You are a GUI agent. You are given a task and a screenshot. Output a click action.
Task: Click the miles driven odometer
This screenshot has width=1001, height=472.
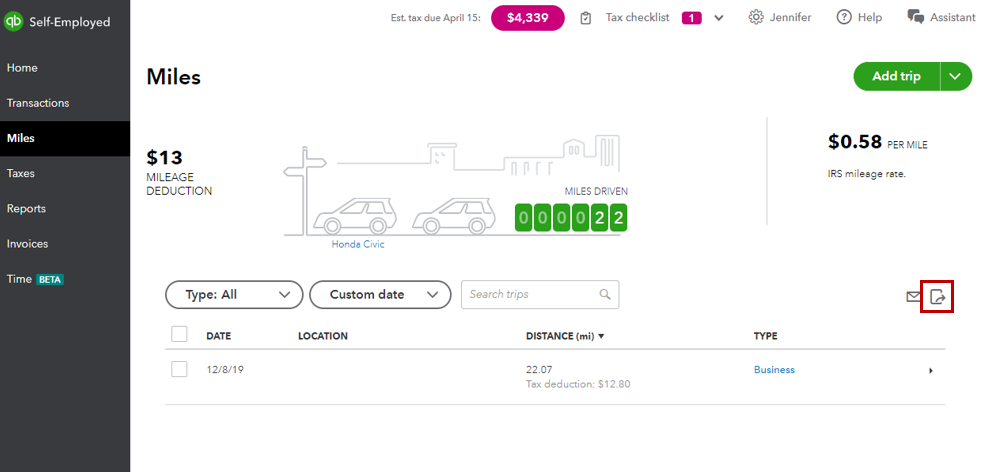click(571, 218)
